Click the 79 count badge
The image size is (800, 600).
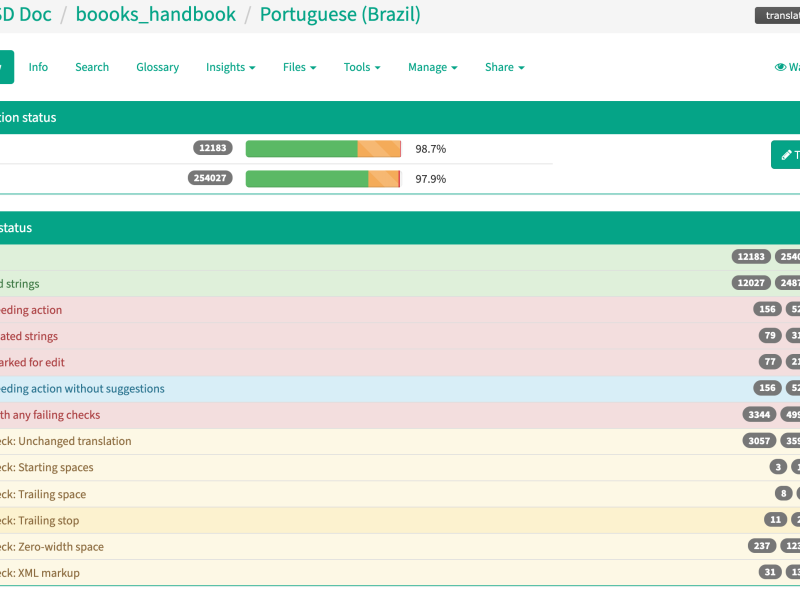pyautogui.click(x=770, y=336)
